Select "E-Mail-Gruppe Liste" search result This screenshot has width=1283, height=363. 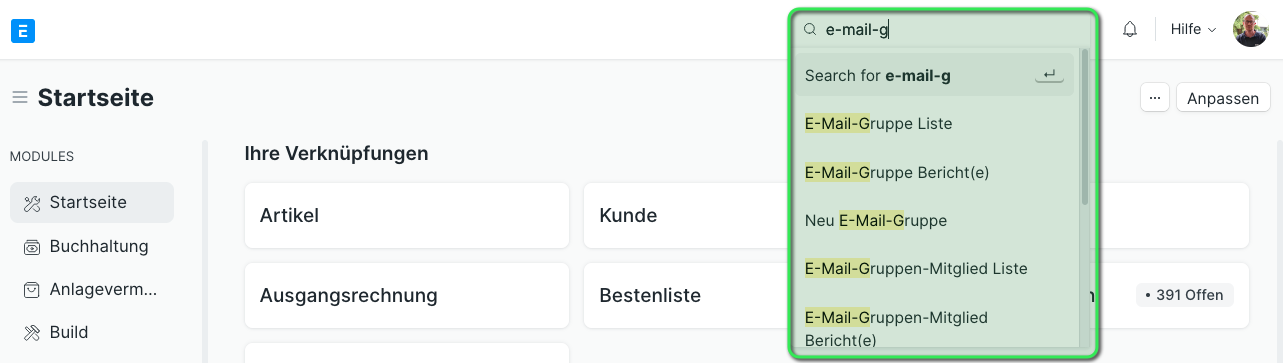pos(934,124)
